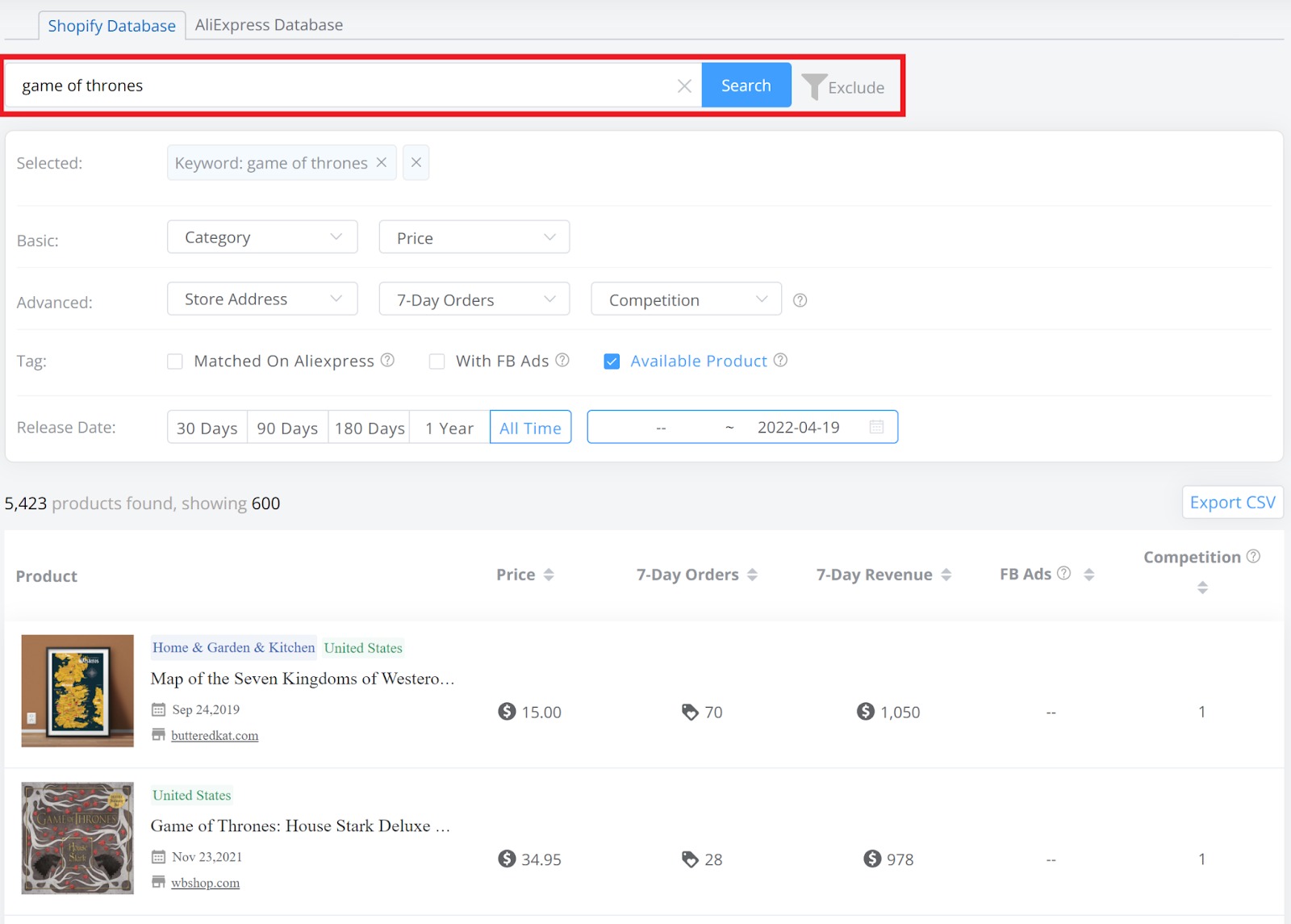Click the Exclude filter funnel icon

pos(815,86)
